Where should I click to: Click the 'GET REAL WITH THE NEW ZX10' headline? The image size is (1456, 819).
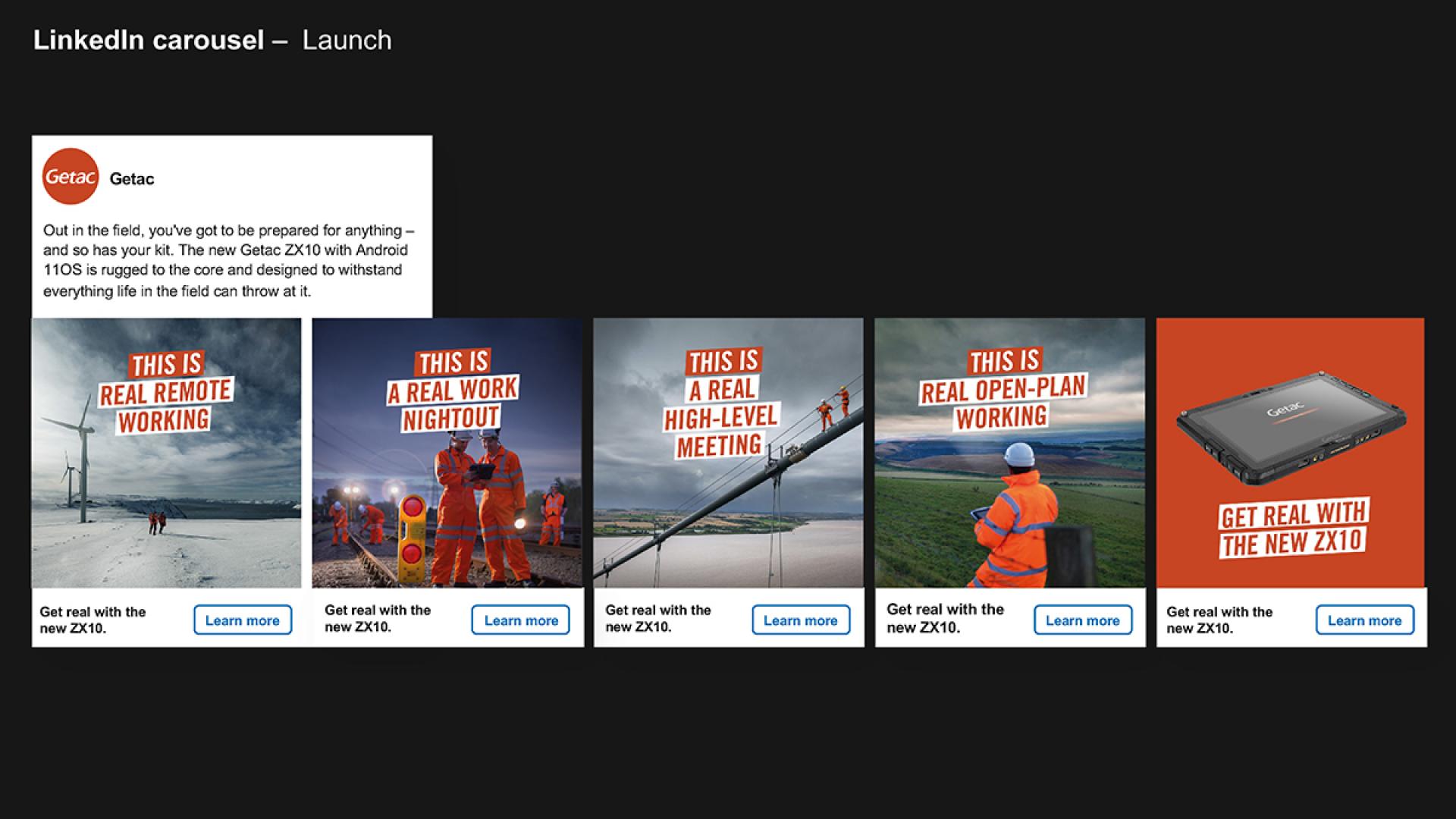(x=1294, y=529)
